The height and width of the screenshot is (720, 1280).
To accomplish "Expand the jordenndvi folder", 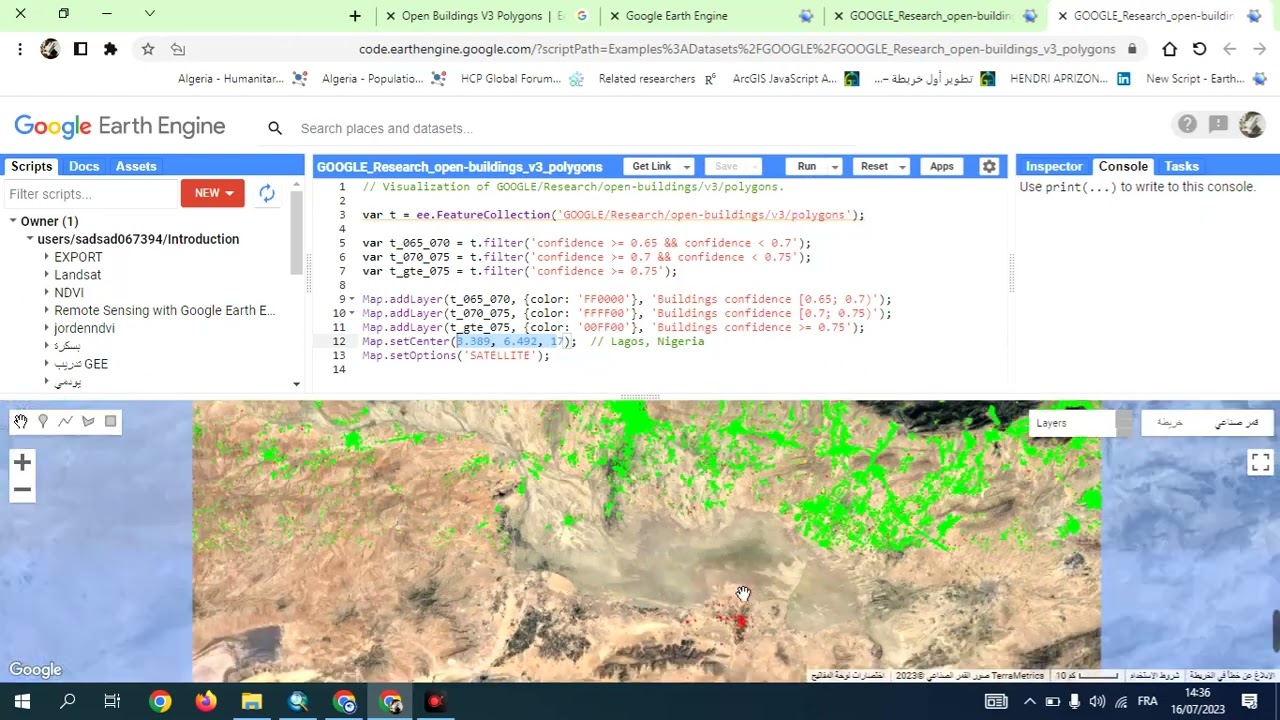I will click(x=46, y=328).
